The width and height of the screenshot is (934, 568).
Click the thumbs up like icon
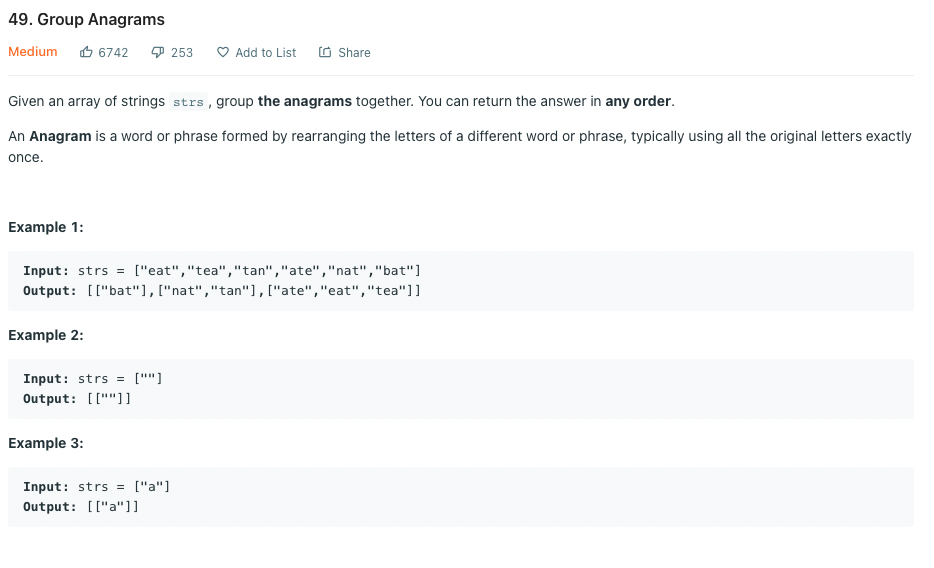click(x=86, y=52)
